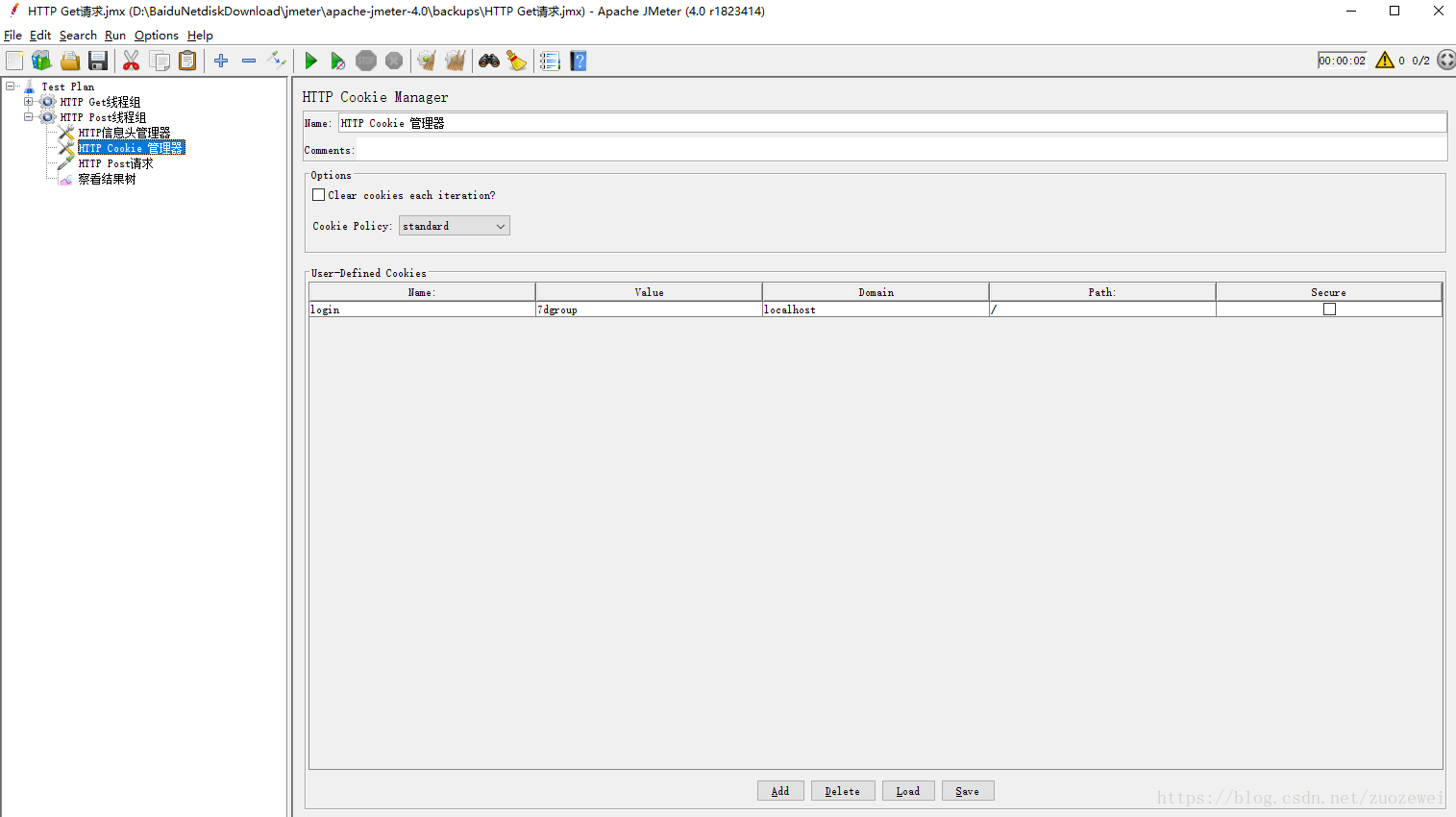Image resolution: width=1456 pixels, height=817 pixels.
Task: Open the Search menu
Action: click(78, 36)
